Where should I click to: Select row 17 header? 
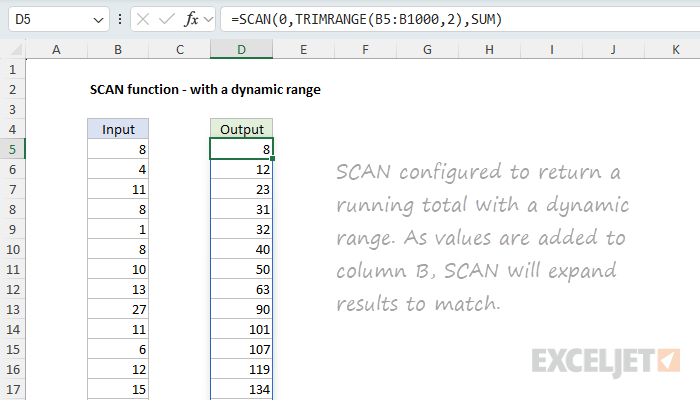[12, 389]
